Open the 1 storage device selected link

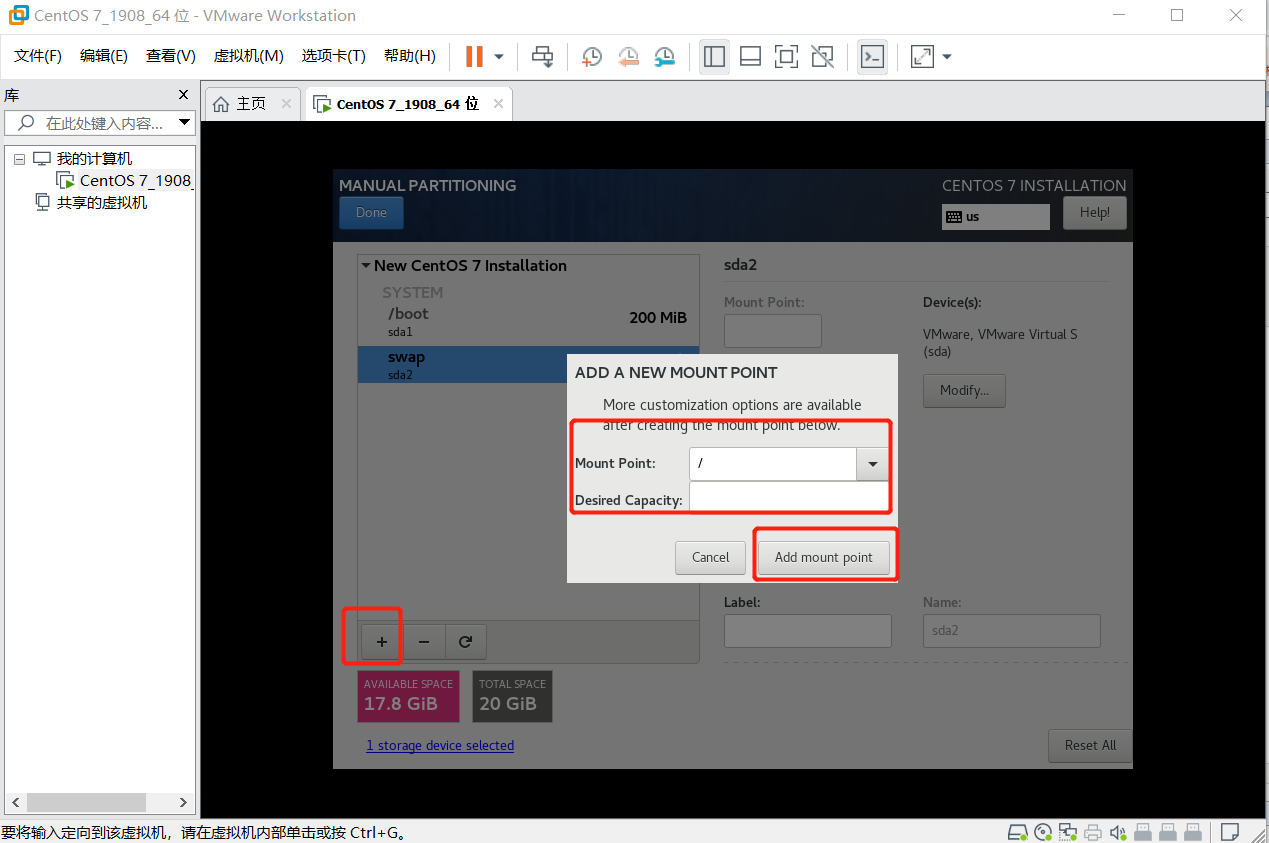(x=440, y=746)
